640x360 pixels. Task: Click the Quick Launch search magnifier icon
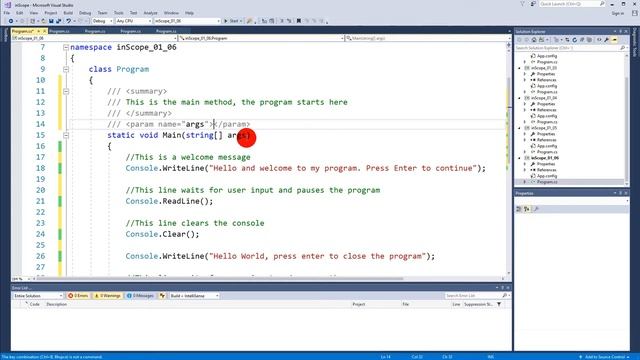click(602, 4)
